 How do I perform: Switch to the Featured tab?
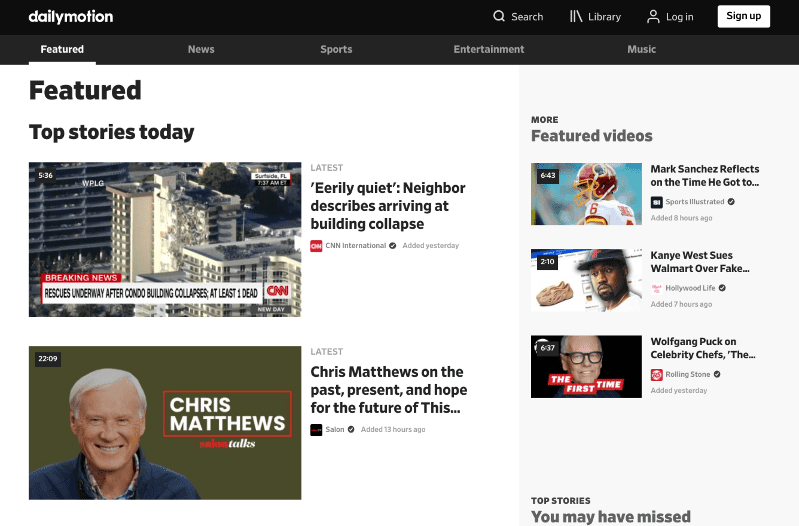pos(62,49)
